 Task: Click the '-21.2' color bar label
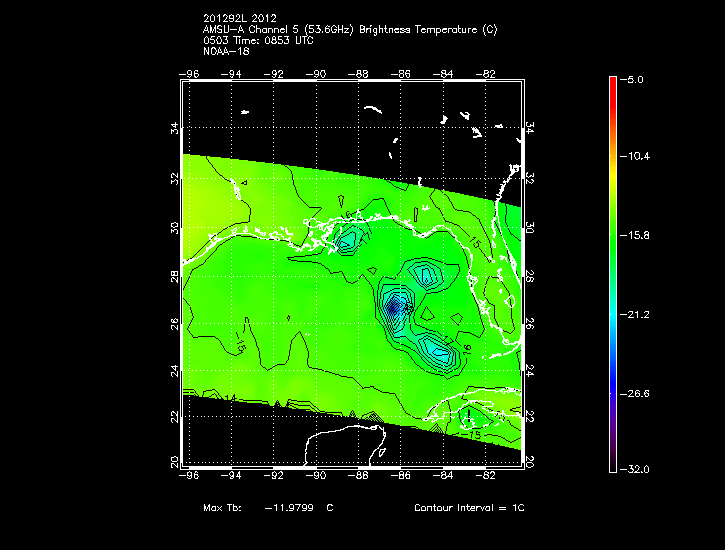(635, 315)
